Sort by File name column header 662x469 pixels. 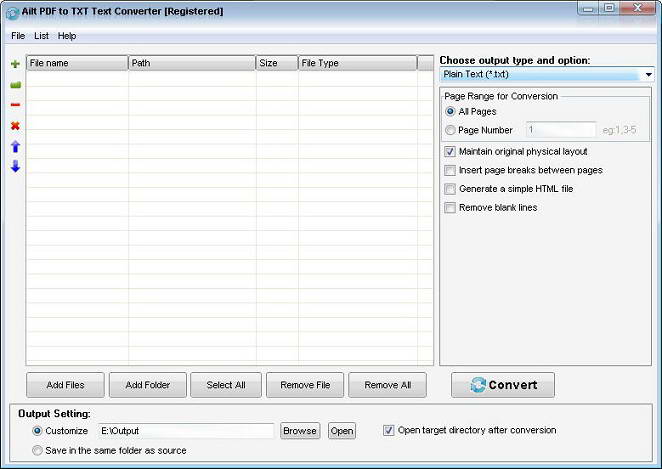[77, 63]
